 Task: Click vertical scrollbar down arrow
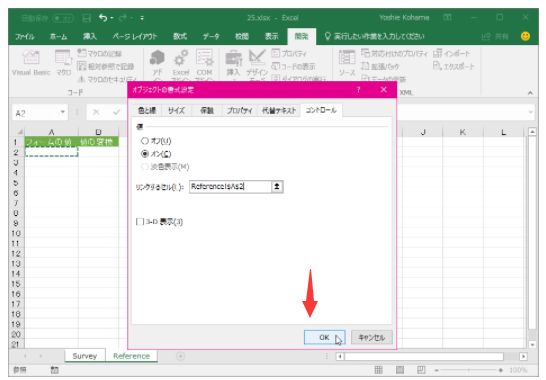click(x=532, y=344)
